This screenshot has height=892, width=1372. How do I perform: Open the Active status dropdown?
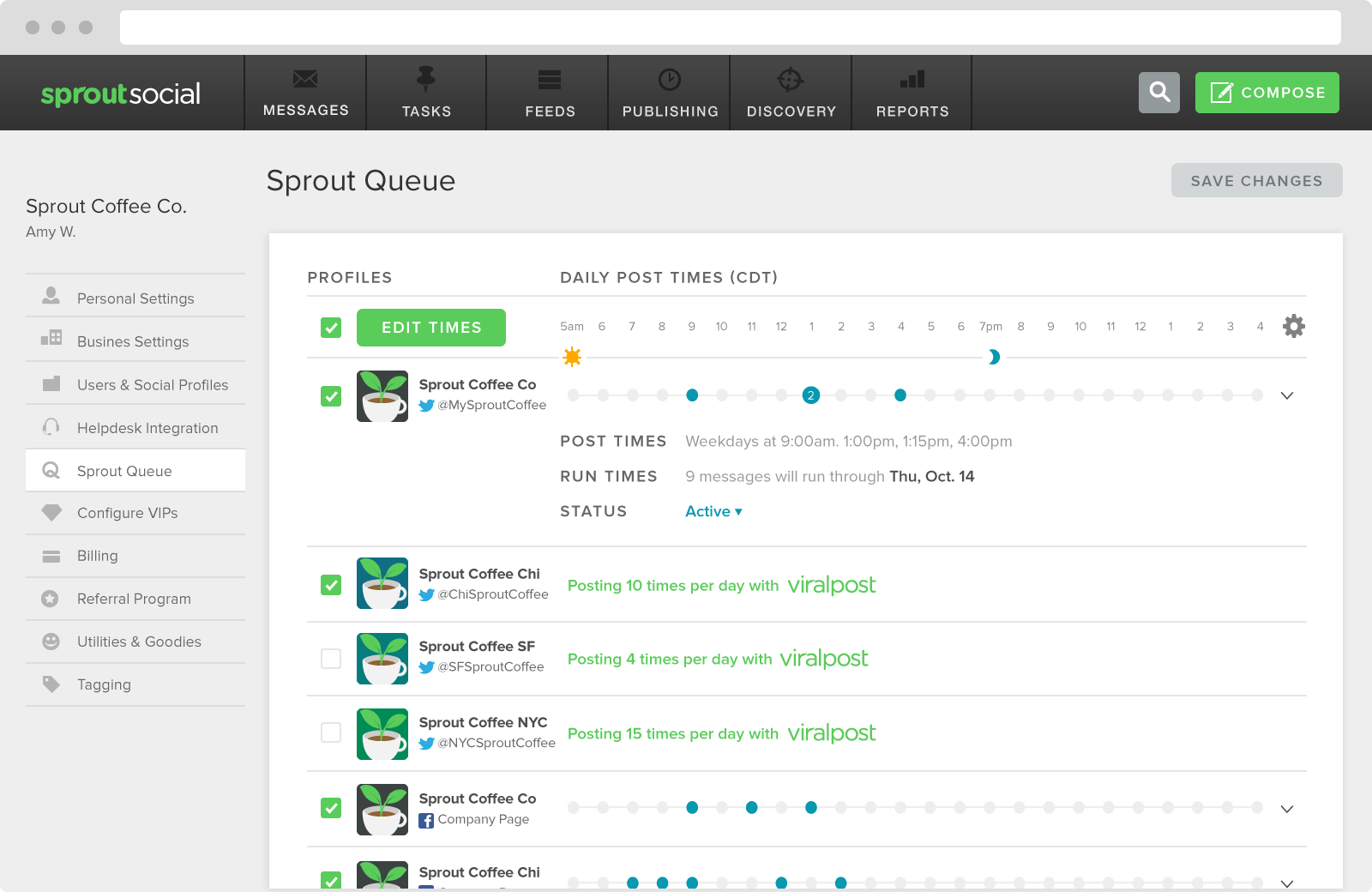point(713,511)
